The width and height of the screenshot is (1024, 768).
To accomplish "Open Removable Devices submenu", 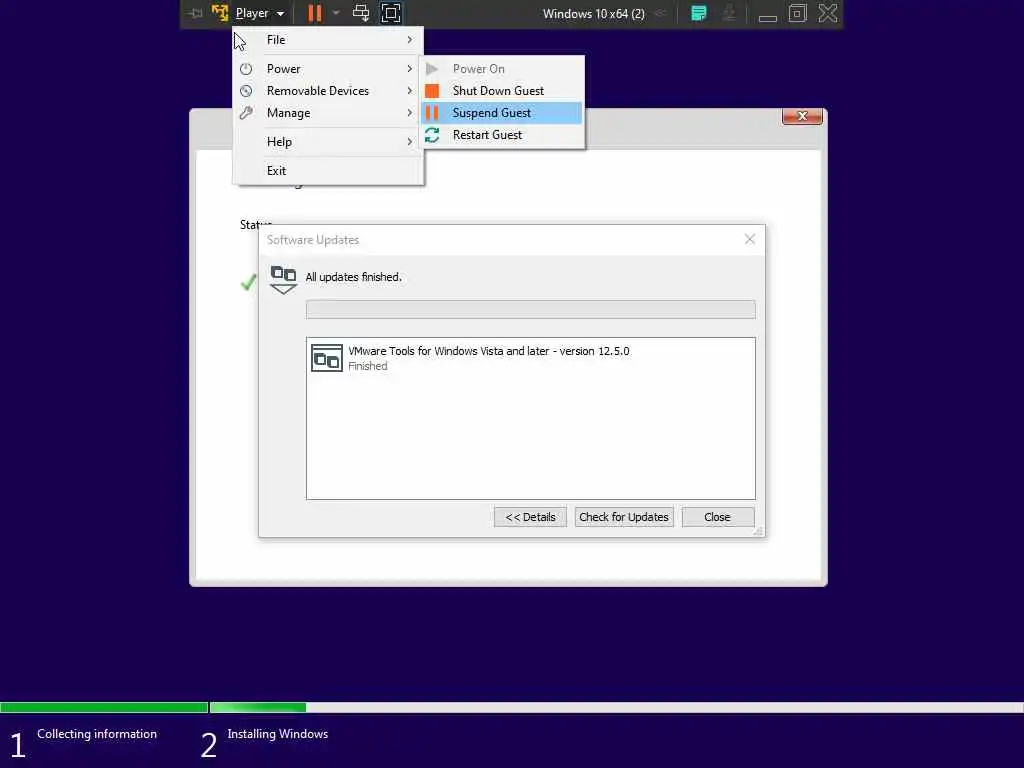I will [x=328, y=91].
